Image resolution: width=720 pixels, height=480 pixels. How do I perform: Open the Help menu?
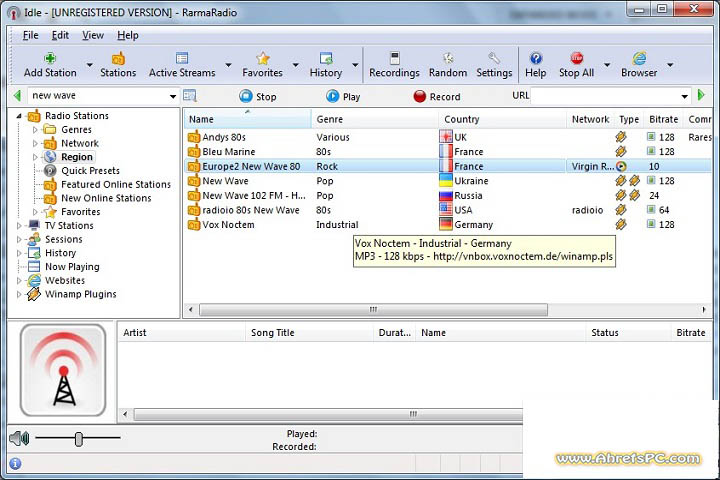click(128, 35)
